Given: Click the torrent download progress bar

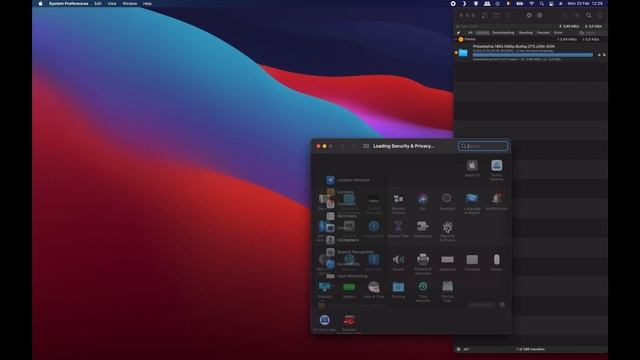Looking at the screenshot, I should point(533,55).
